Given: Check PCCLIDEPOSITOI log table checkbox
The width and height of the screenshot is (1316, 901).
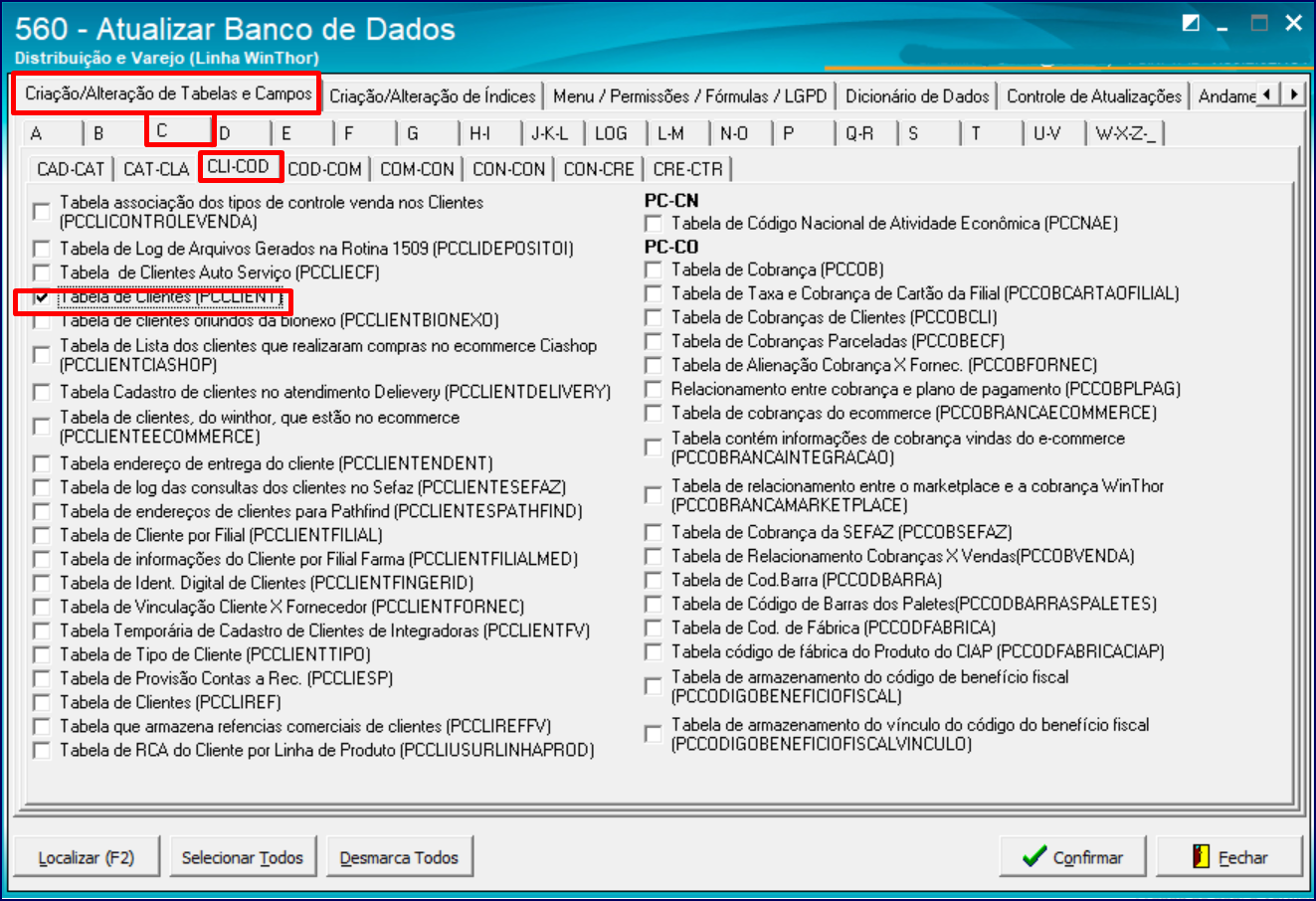Looking at the screenshot, I should coord(42,249).
